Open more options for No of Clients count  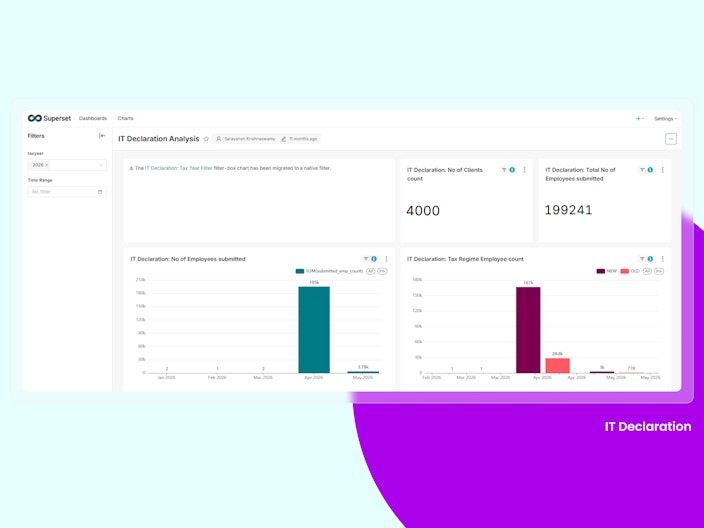524,170
